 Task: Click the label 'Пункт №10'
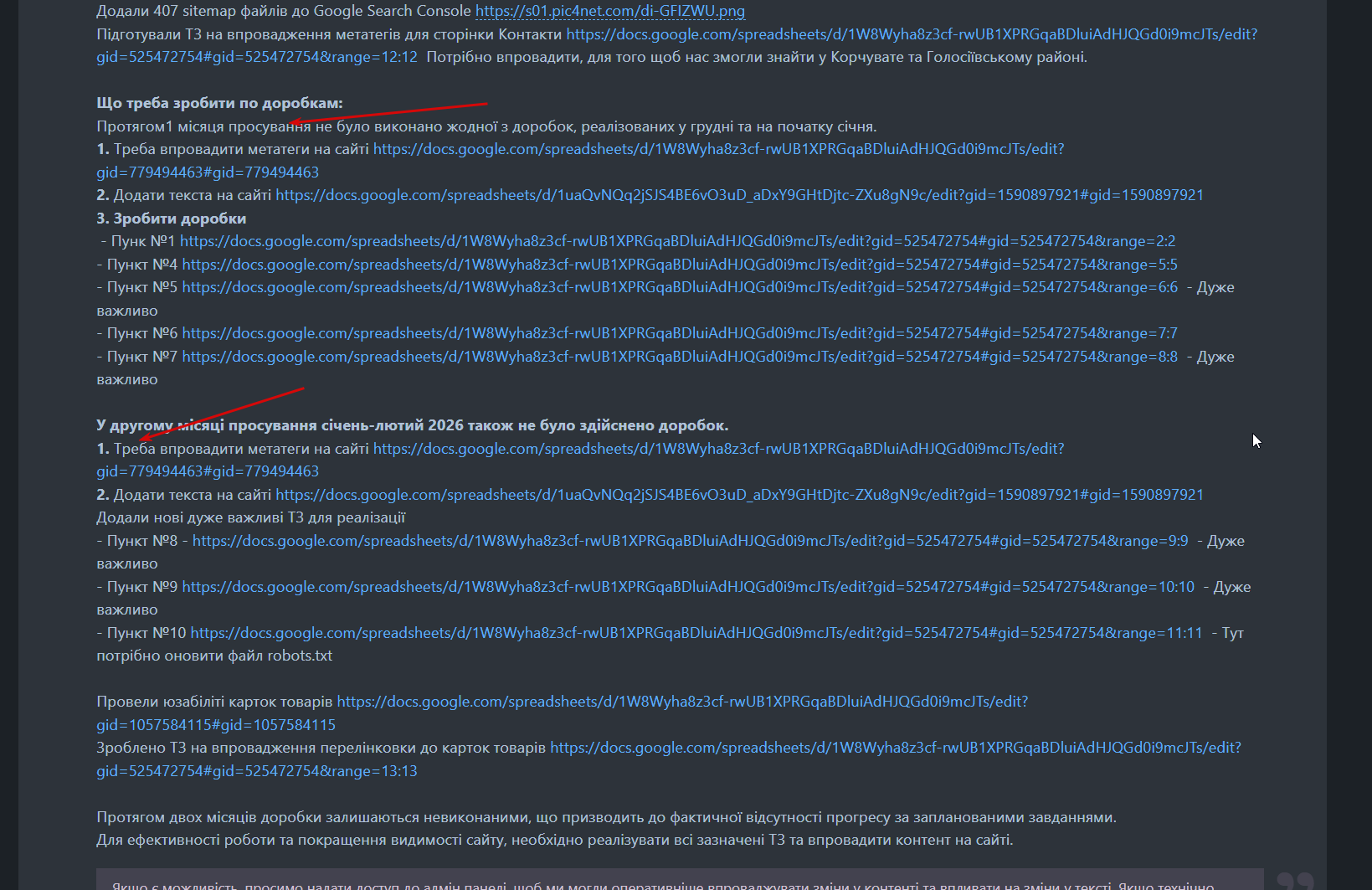click(x=146, y=633)
